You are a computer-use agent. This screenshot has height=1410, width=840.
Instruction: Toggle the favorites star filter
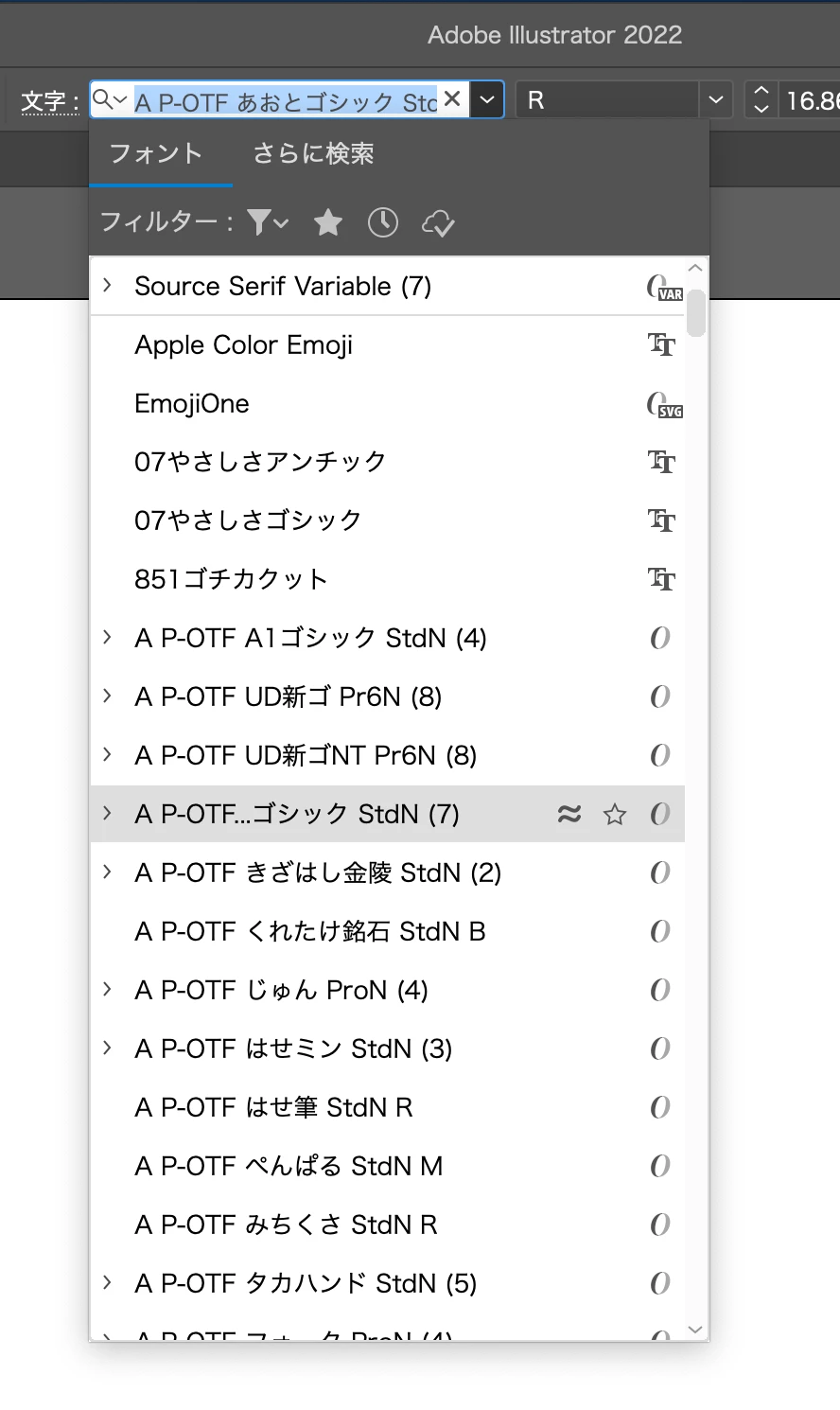328,222
